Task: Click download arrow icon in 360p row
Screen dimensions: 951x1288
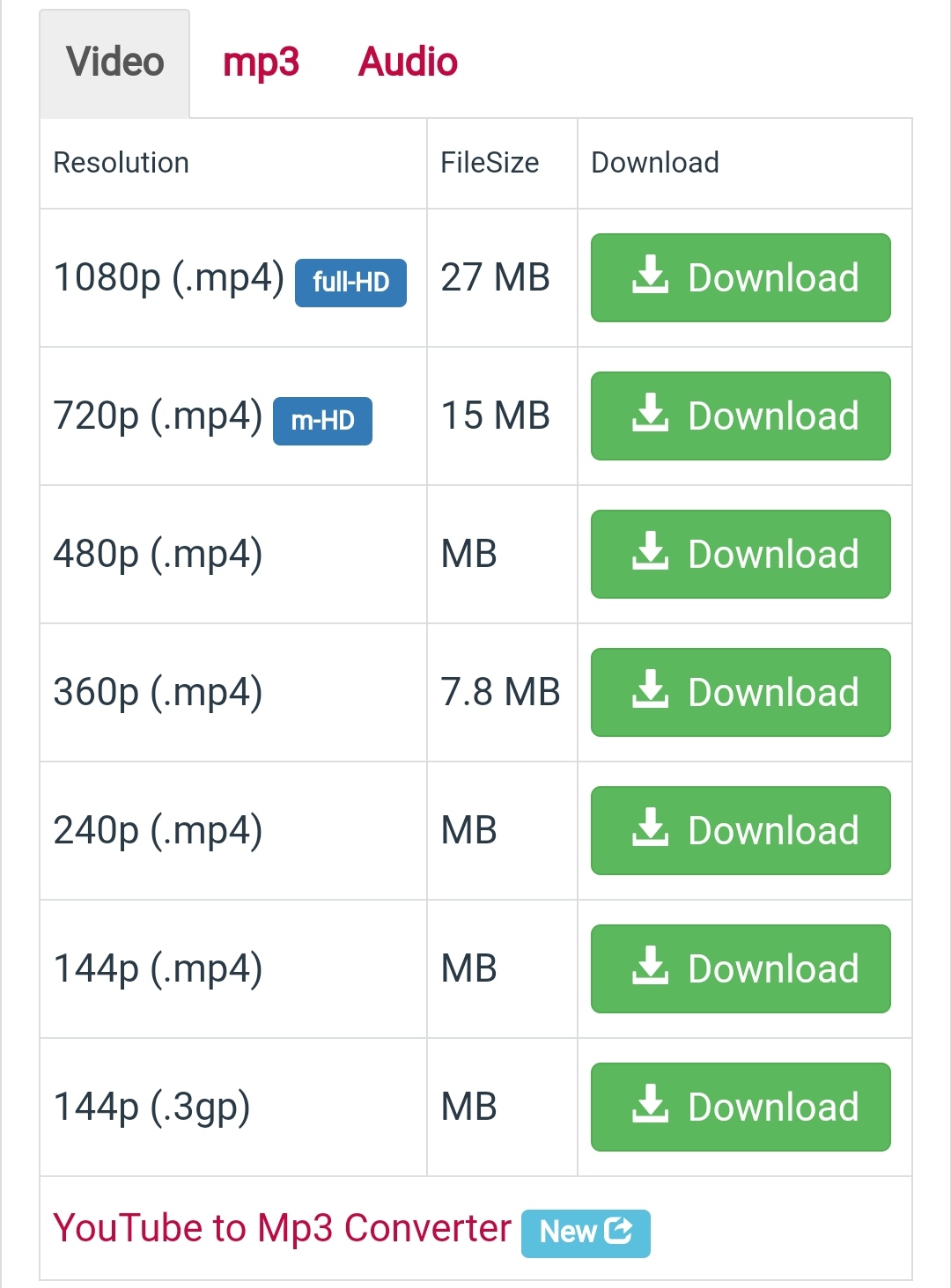Action: tap(650, 688)
